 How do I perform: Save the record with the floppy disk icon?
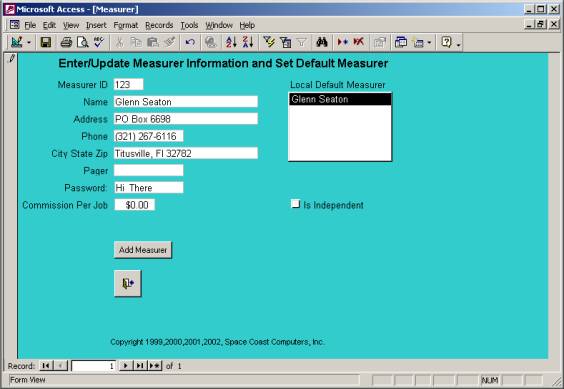point(46,42)
